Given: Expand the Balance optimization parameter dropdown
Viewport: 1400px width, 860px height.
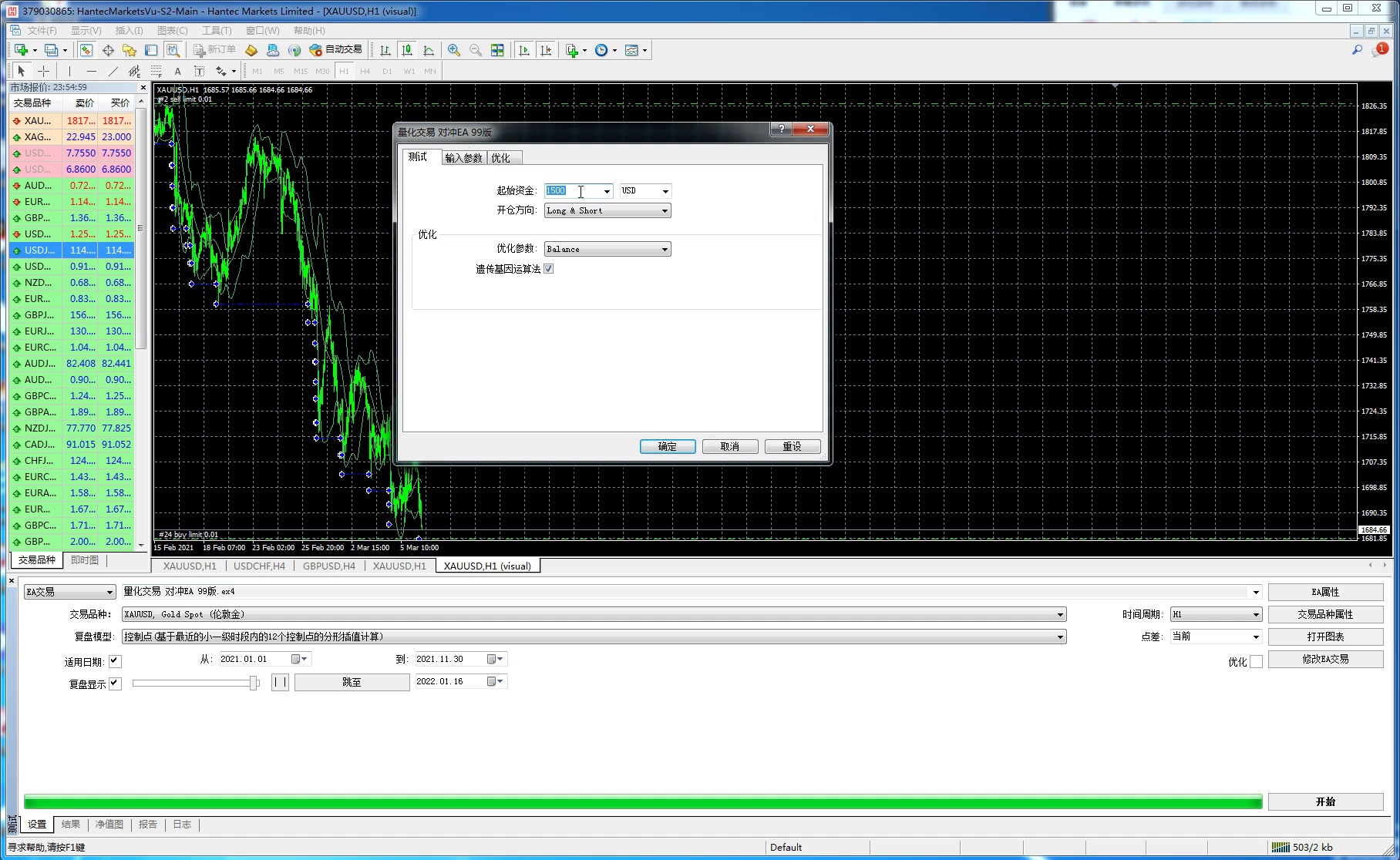Looking at the screenshot, I should 607,249.
